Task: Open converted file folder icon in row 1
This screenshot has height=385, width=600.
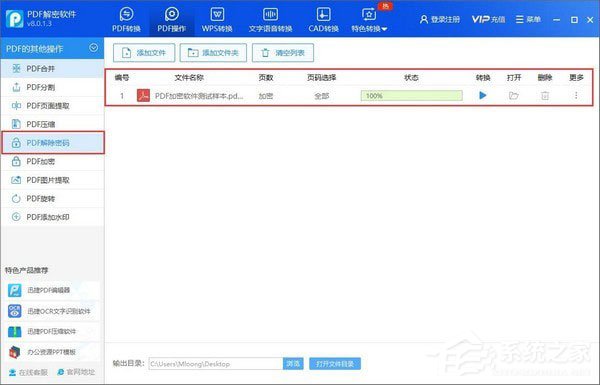Action: tap(514, 95)
